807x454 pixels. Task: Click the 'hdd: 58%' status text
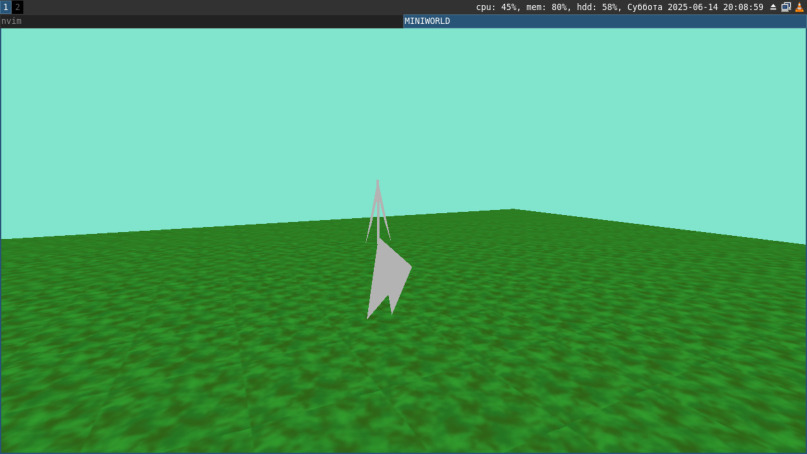pos(598,7)
